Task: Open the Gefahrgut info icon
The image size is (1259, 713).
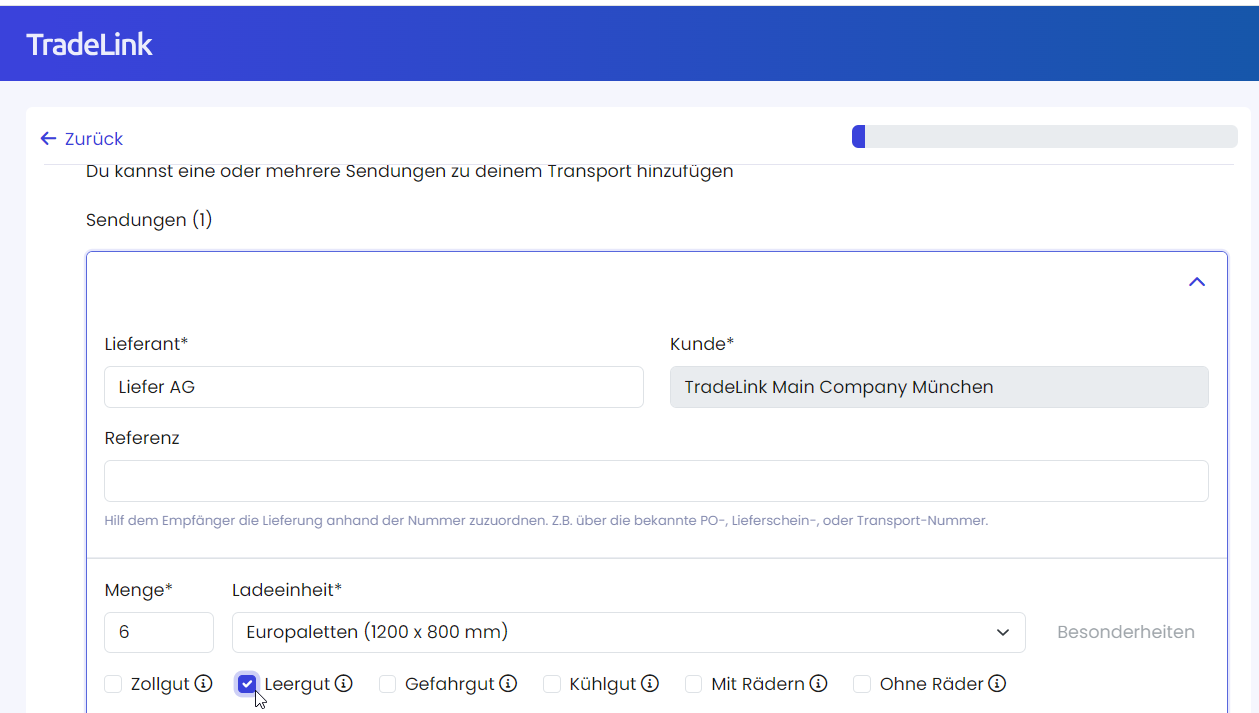Action: tap(508, 684)
